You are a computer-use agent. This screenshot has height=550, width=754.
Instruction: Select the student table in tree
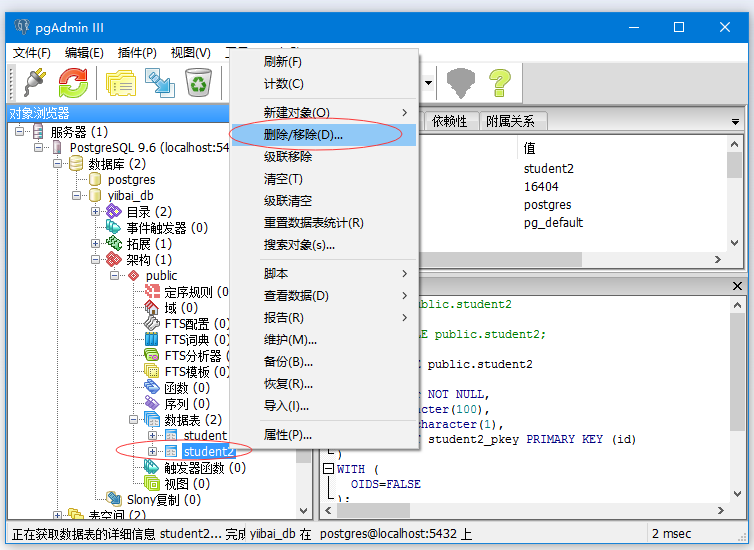coord(204,436)
